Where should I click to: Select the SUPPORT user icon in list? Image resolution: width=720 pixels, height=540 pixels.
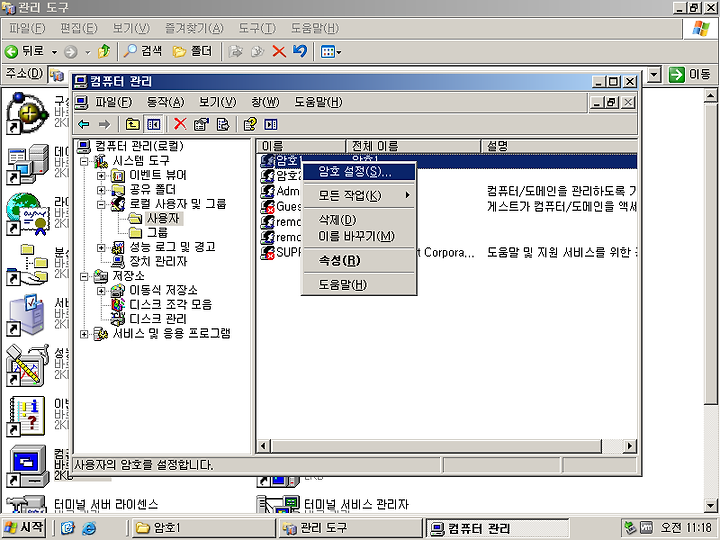267,253
